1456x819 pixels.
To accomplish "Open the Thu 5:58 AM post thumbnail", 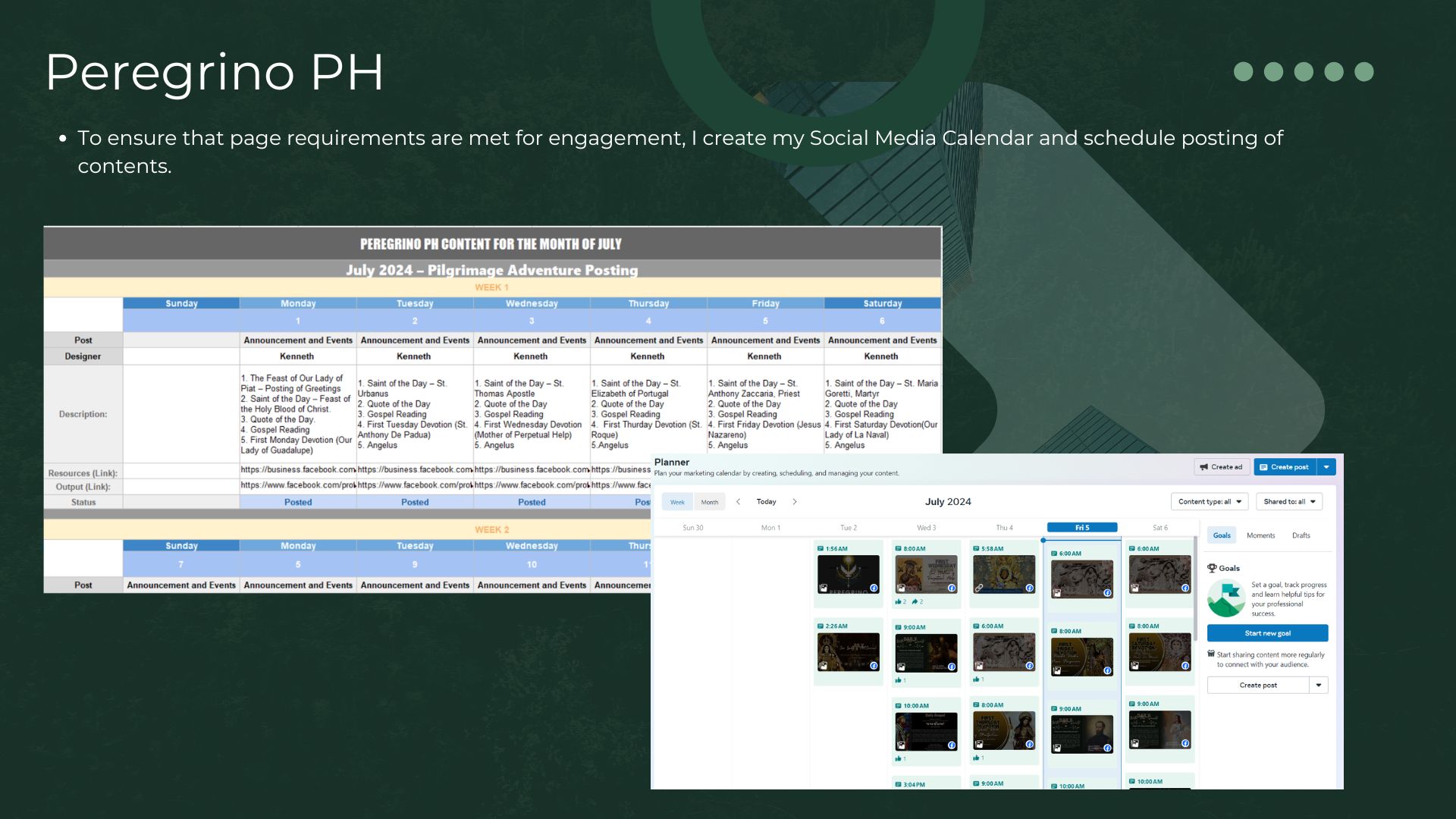I will pos(1004,574).
